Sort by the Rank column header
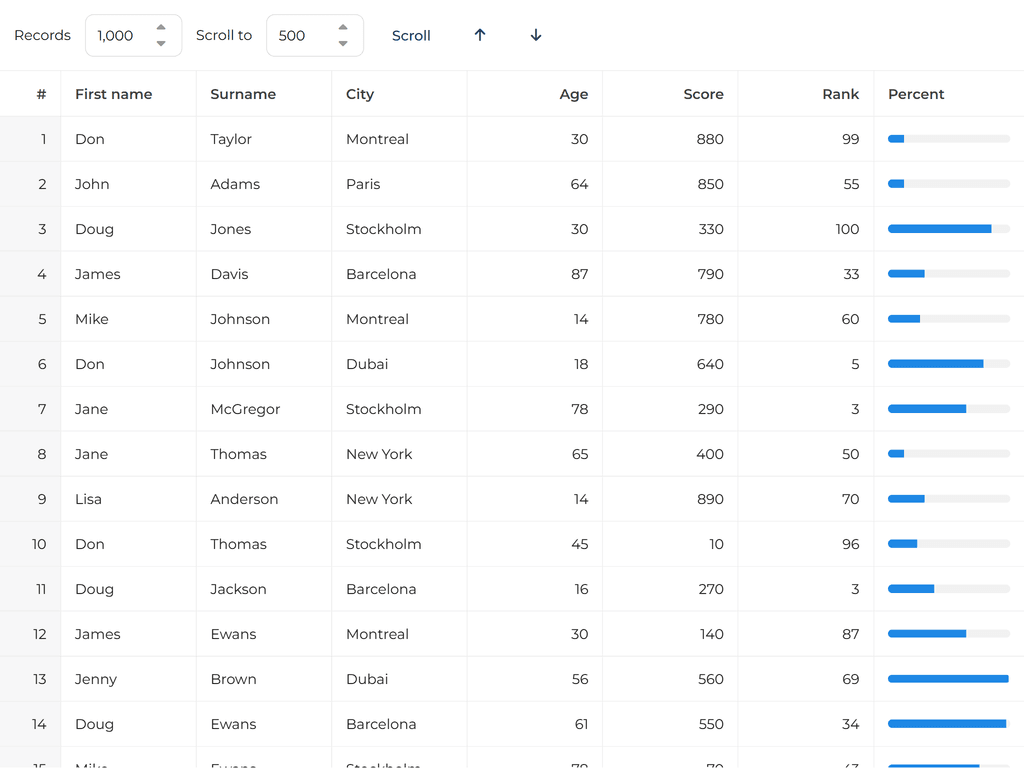This screenshot has height=768, width=1024. pyautogui.click(x=841, y=94)
